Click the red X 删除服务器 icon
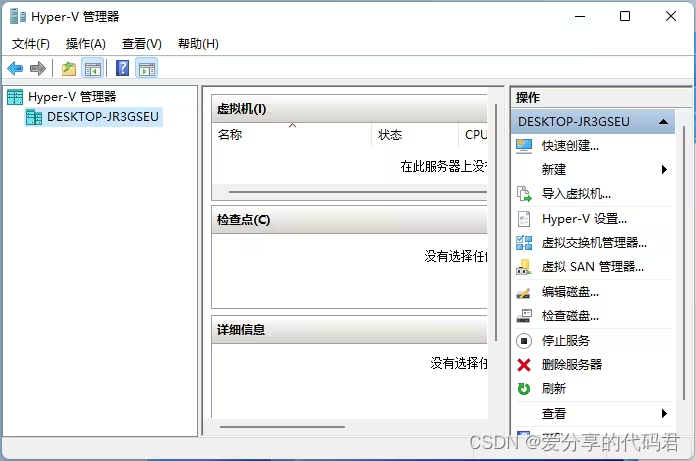Viewport: 696px width, 461px height. pos(524,365)
